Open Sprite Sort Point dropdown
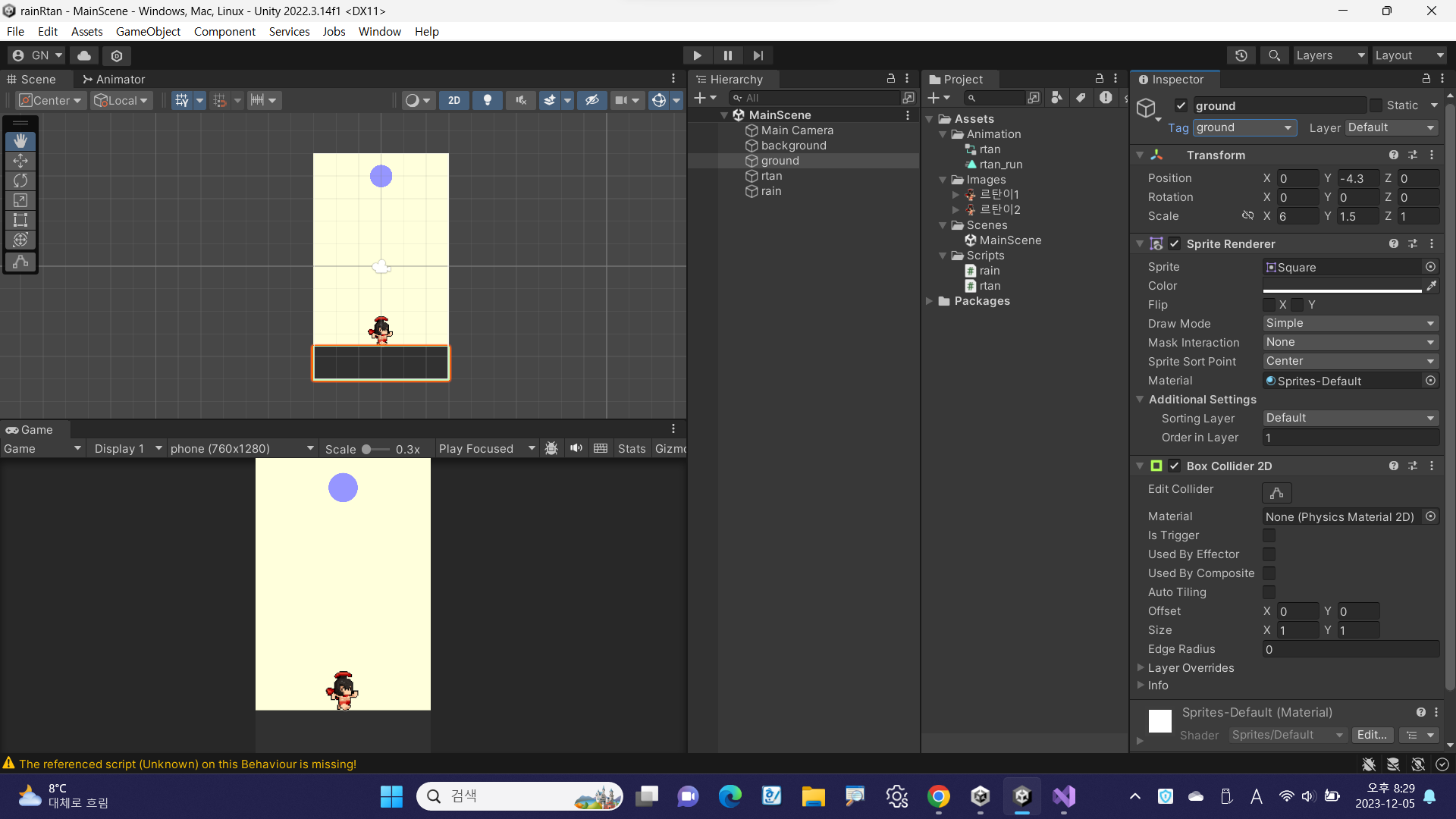The image size is (1456, 819). coord(1351,361)
